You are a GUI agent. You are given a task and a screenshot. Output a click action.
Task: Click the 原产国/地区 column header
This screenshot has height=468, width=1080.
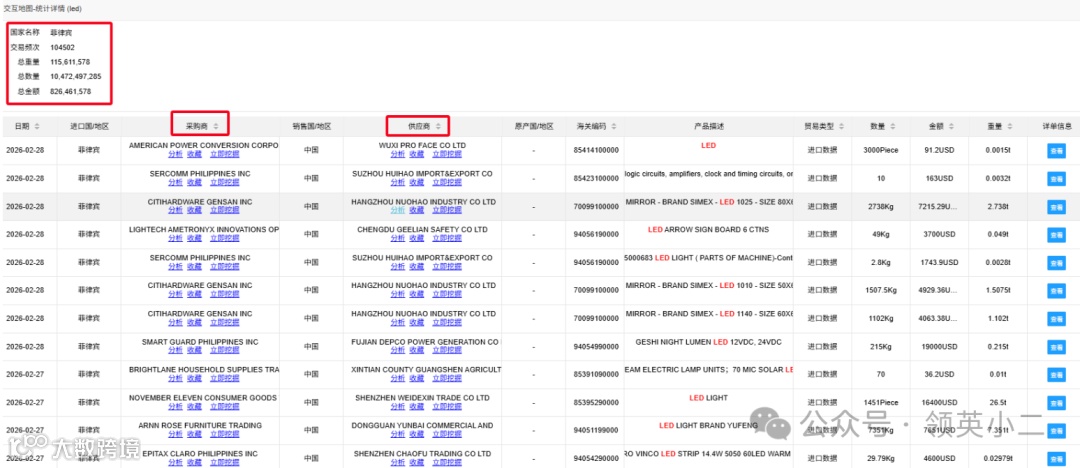pyautogui.click(x=534, y=126)
